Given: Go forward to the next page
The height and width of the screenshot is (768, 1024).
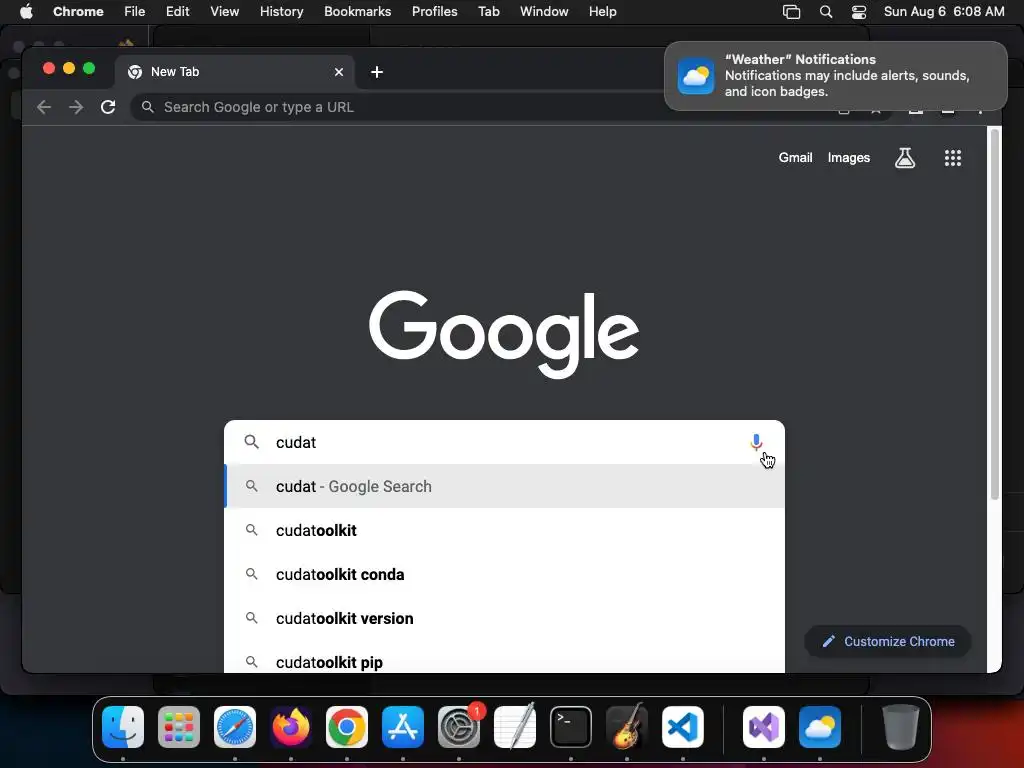Looking at the screenshot, I should 76,107.
